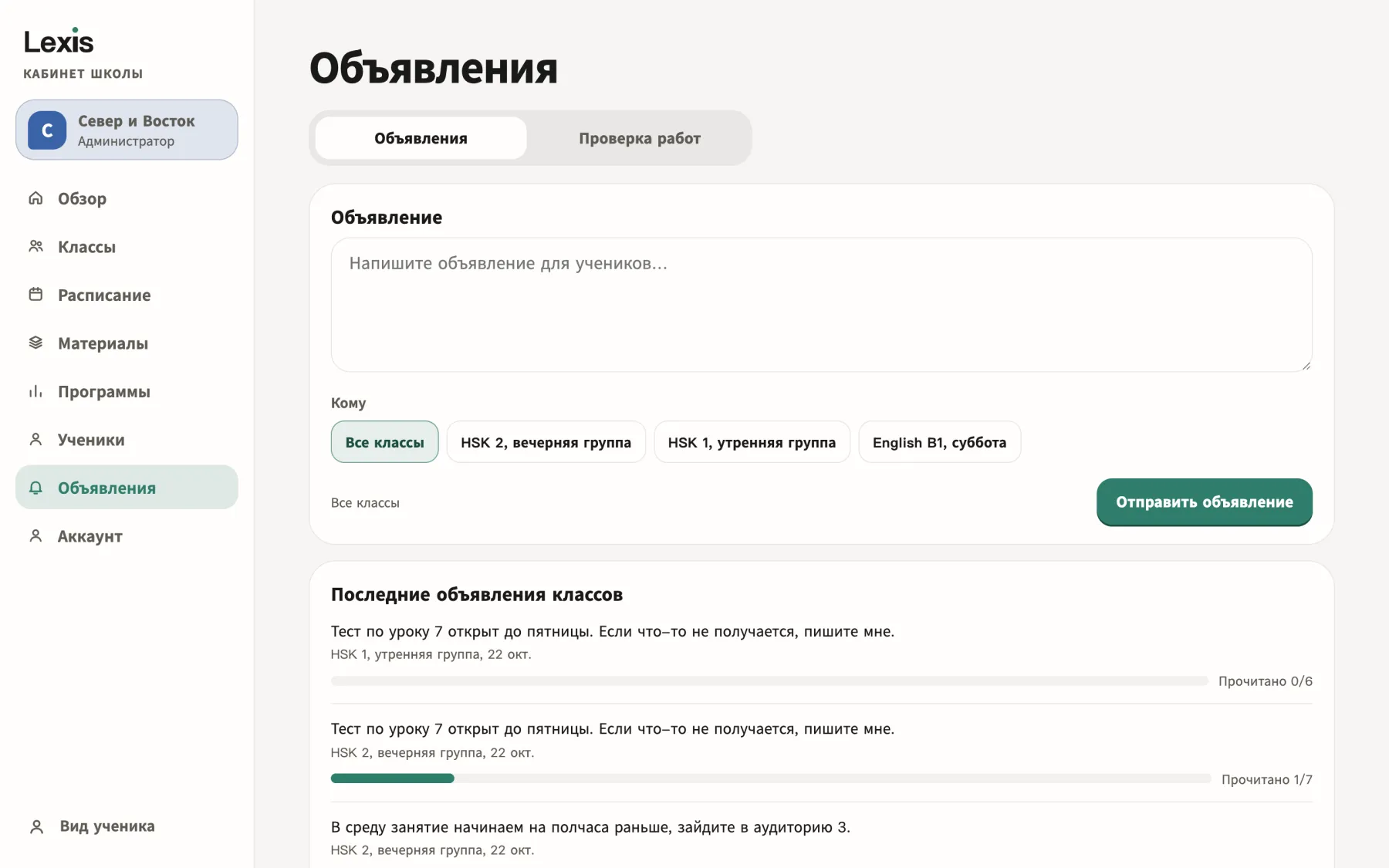
Task: Go to the Классы page
Action: click(127, 246)
